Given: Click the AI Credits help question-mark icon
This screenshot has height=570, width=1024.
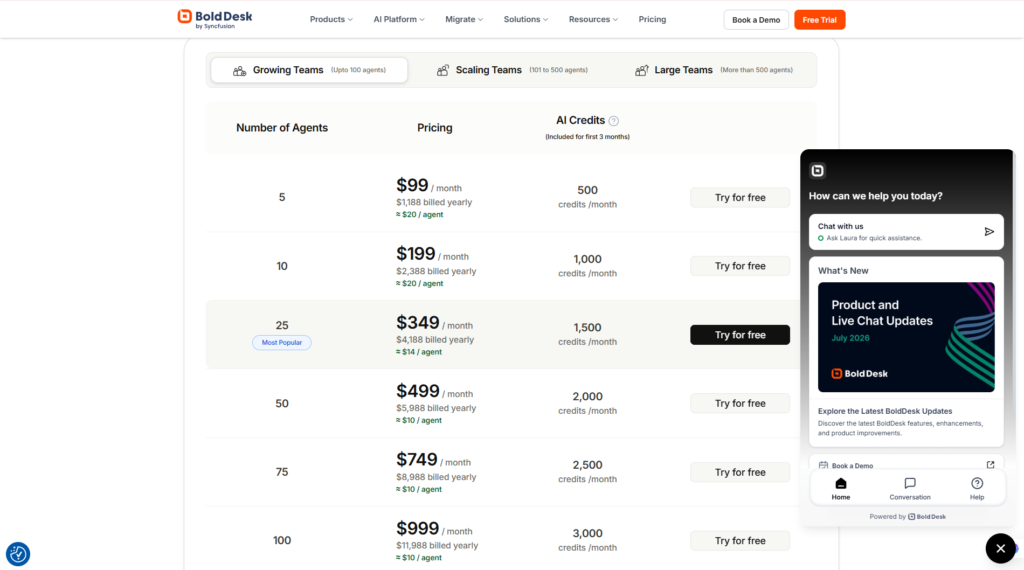Looking at the screenshot, I should pos(613,121).
